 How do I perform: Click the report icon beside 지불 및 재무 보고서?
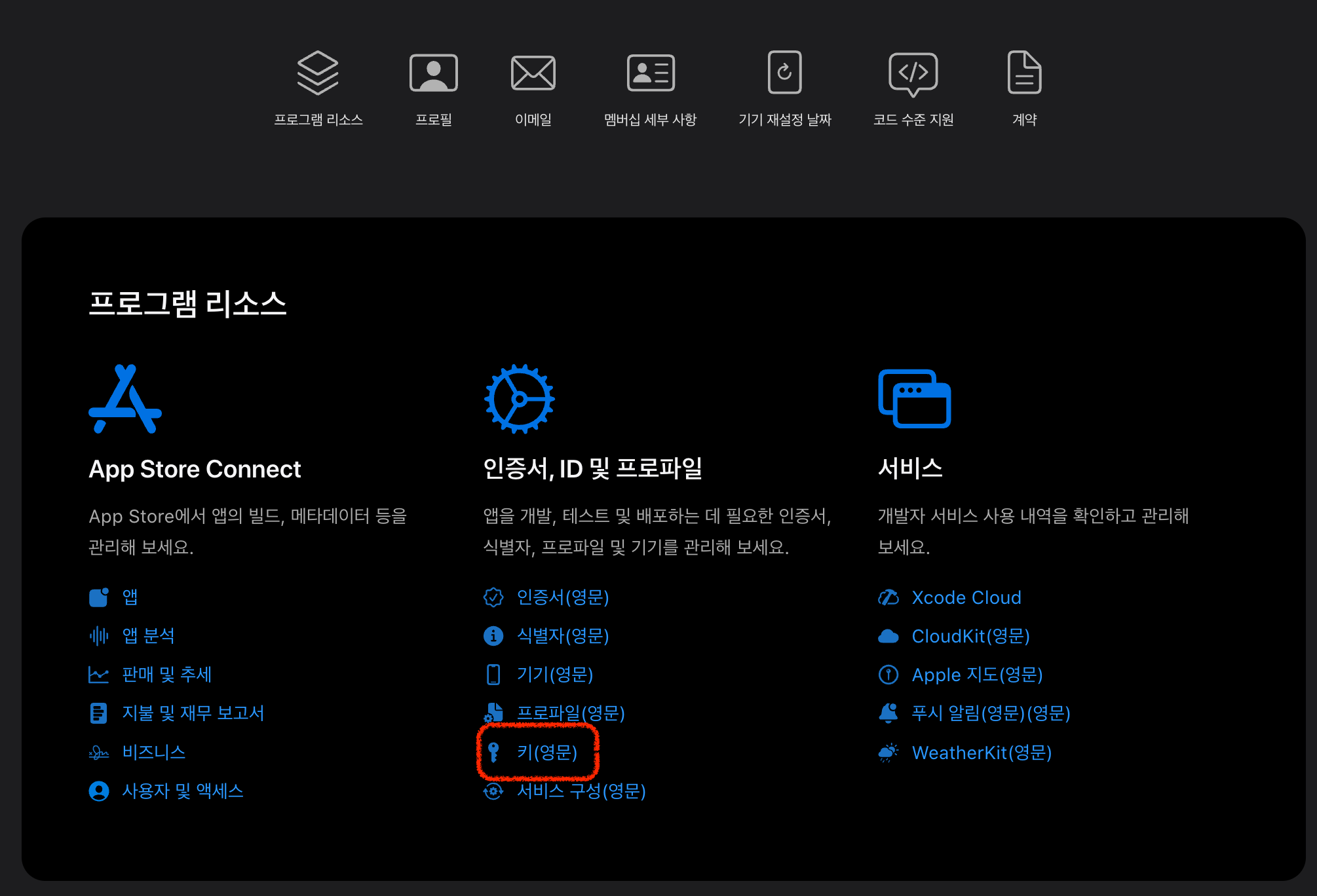98,713
